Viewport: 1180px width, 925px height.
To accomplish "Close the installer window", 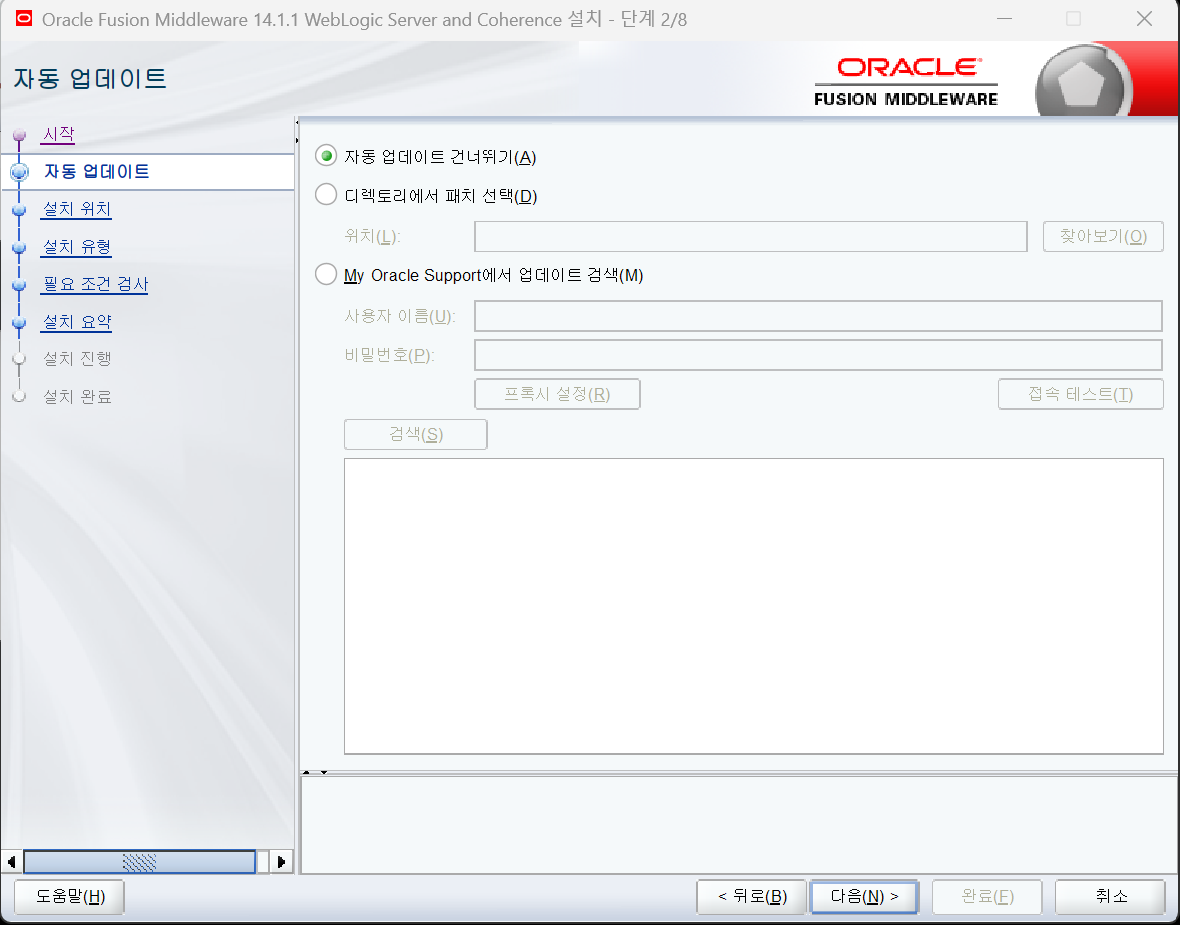I will (1145, 19).
